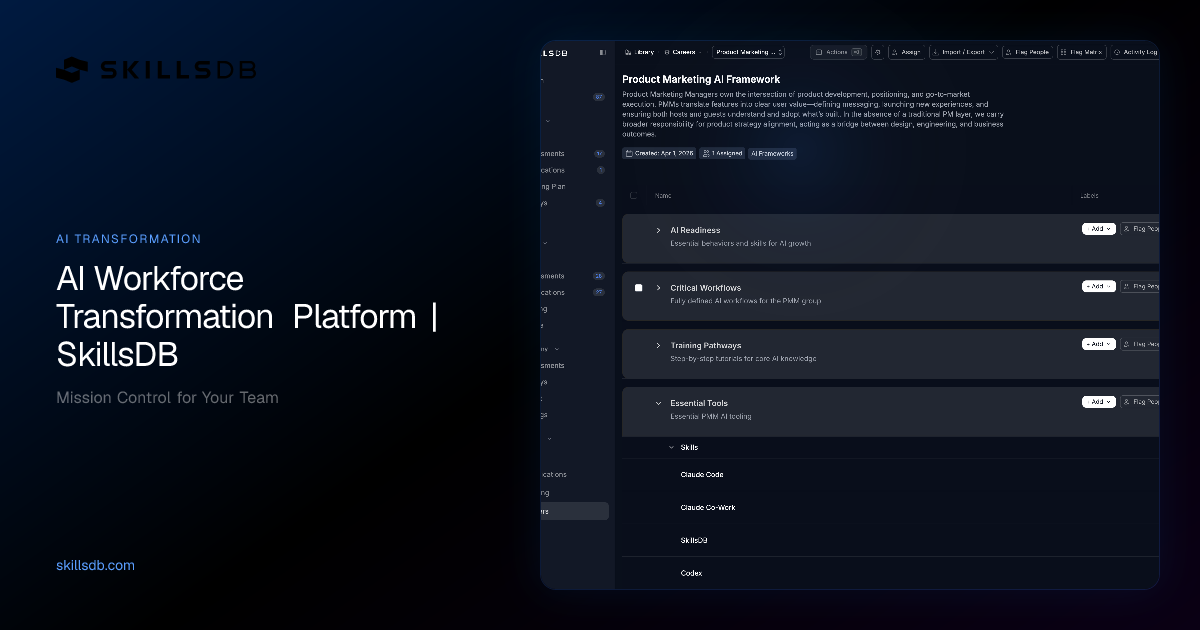Open the Library breadcrumb
This screenshot has width=1200, height=630.
(639, 52)
